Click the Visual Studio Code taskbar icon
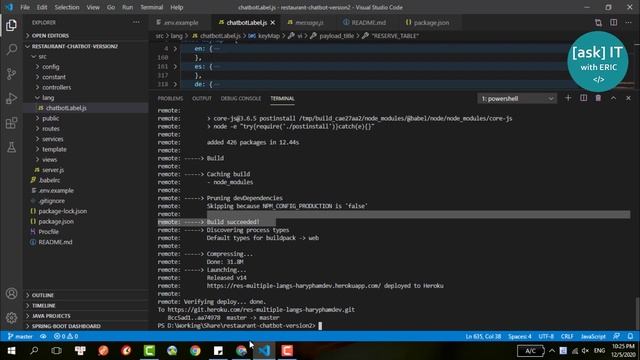 point(264,351)
